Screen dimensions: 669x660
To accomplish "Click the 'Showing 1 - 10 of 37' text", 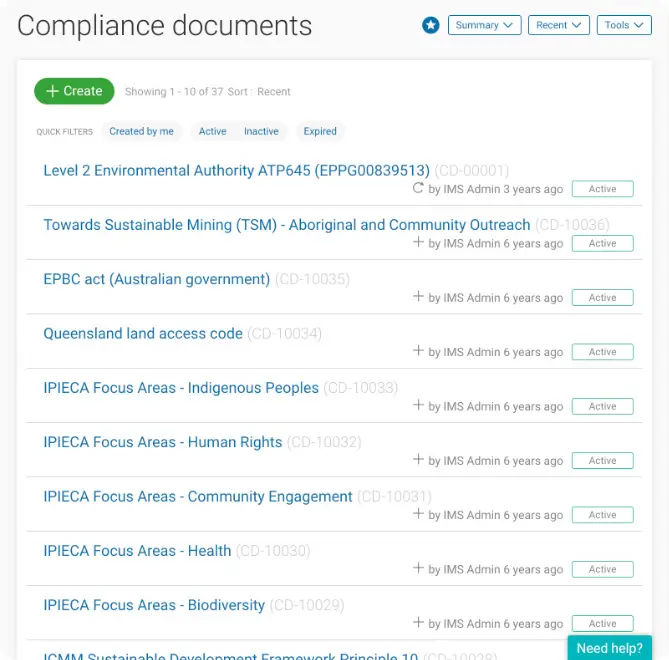I will coord(174,92).
